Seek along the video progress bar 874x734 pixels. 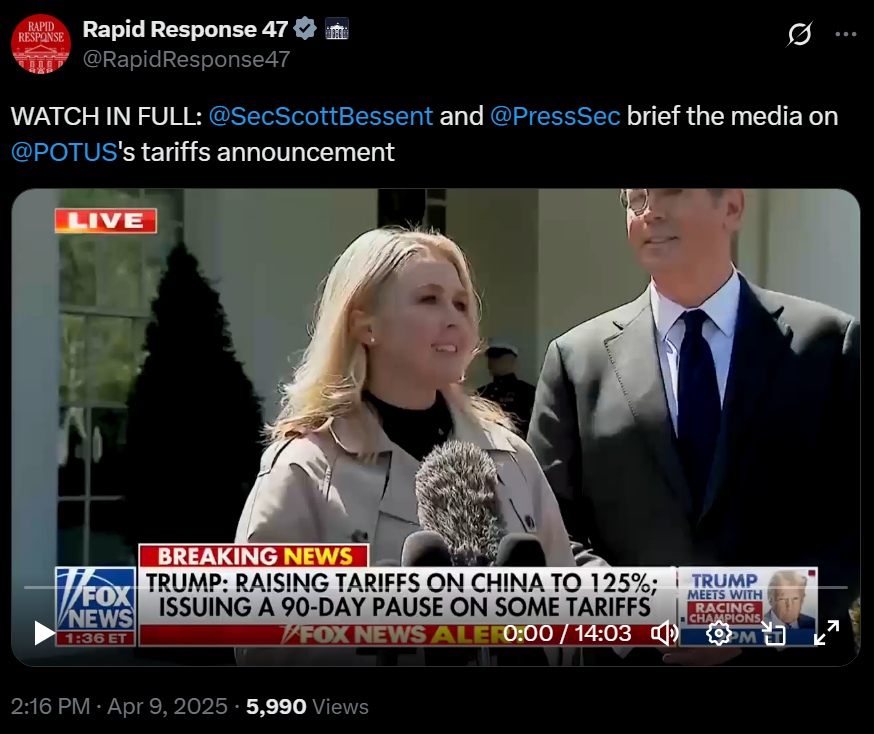[436, 587]
